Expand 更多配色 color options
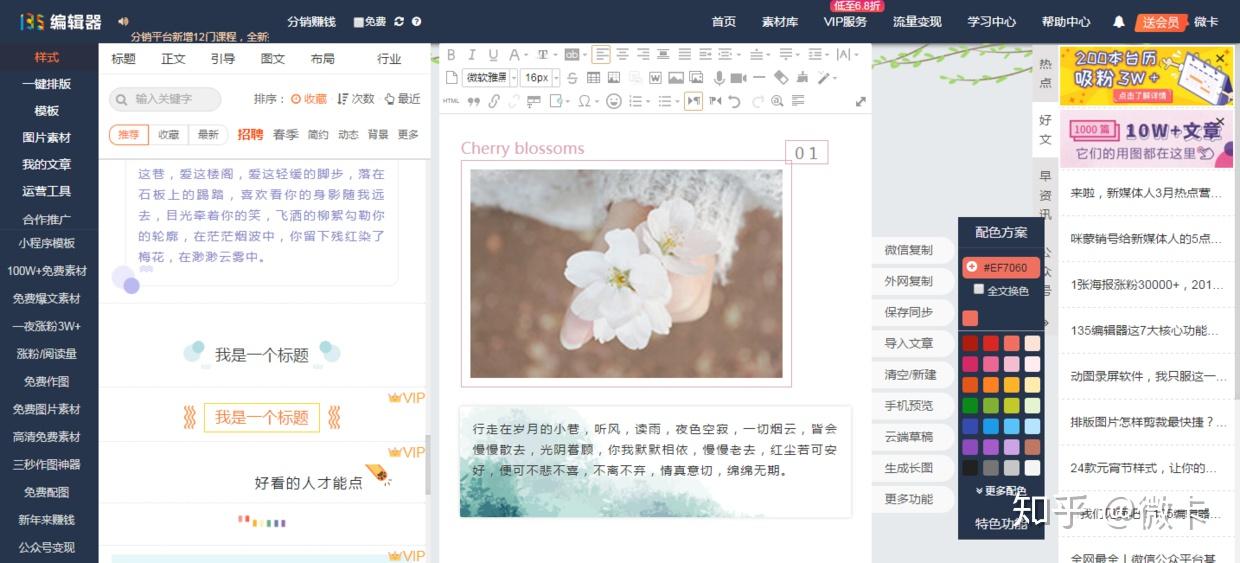This screenshot has width=1240, height=563. [x=1000, y=491]
